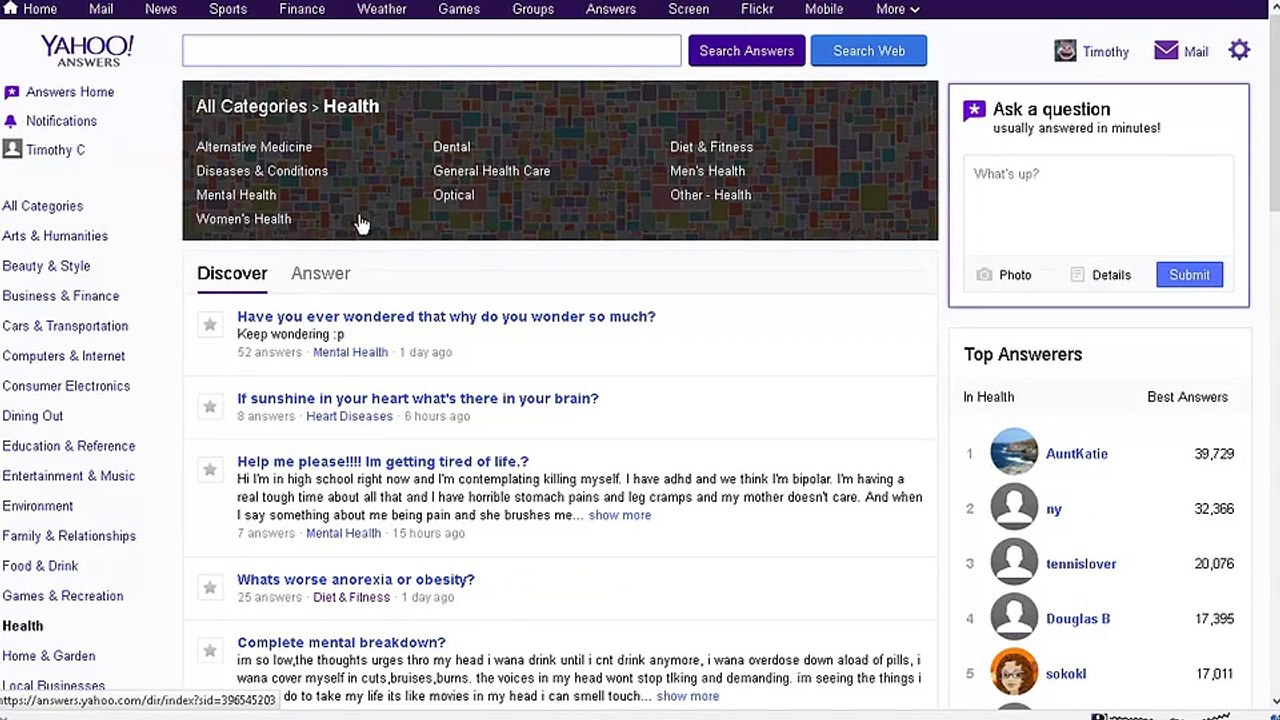Open General Health Care subcategory
Viewport: 1280px width, 720px height.
click(492, 171)
